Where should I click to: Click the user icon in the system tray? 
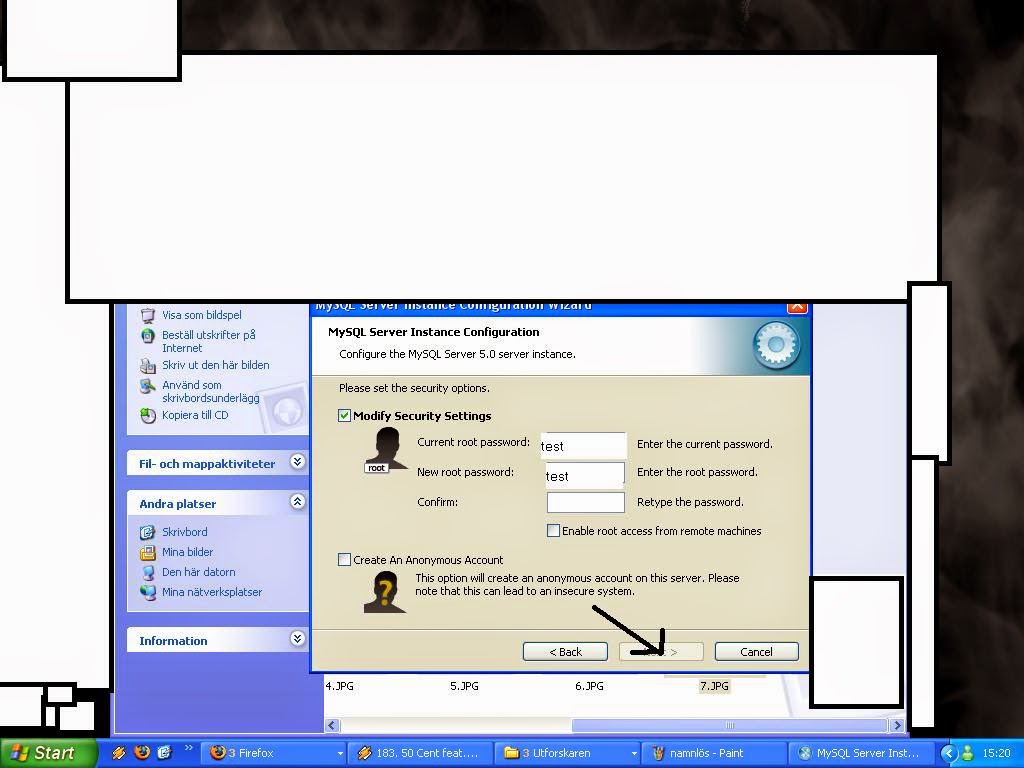coord(968,753)
